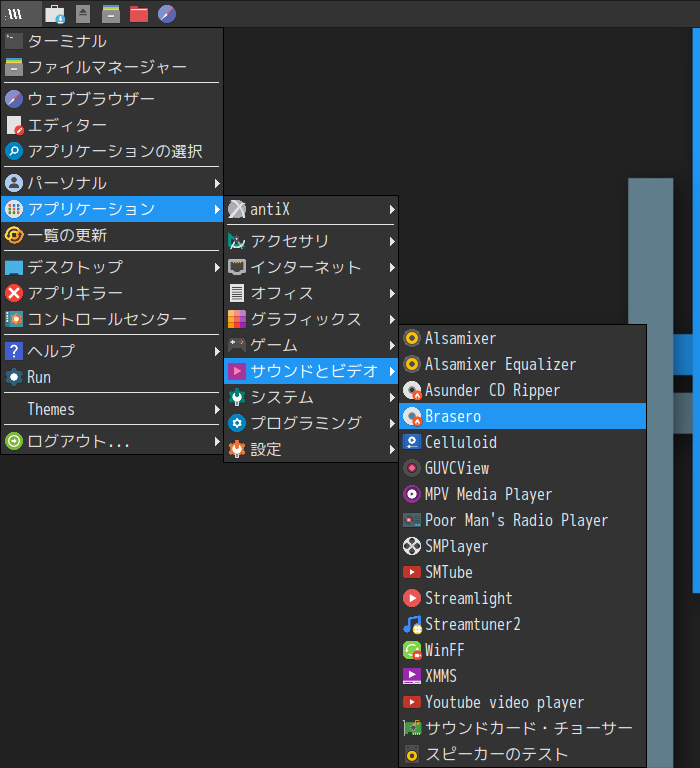This screenshot has height=768, width=700.
Task: Expand the アクセサリ category
Action: click(x=311, y=241)
